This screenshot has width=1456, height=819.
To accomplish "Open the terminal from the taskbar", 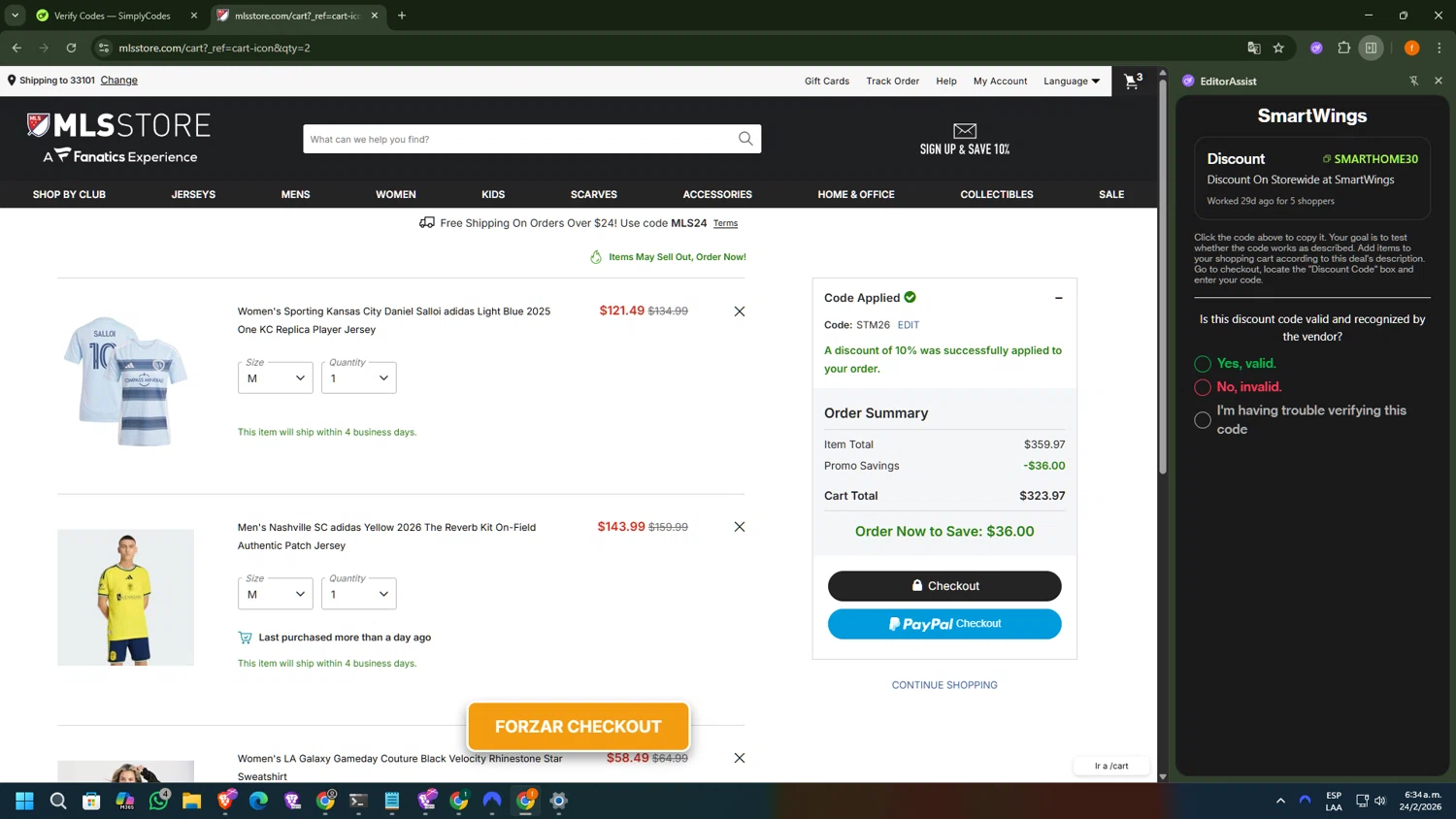I will tap(358, 801).
